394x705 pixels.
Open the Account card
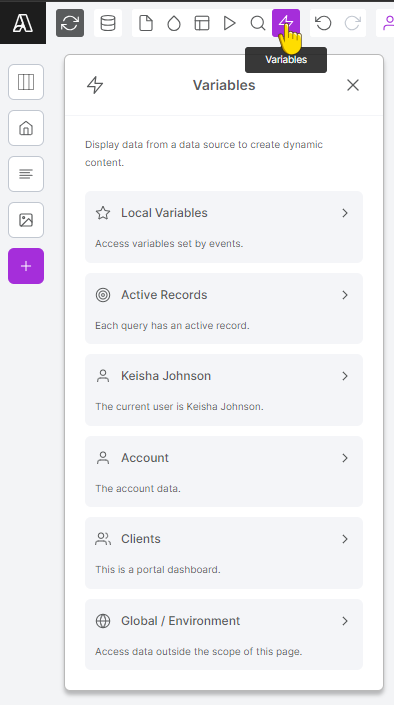click(x=224, y=471)
